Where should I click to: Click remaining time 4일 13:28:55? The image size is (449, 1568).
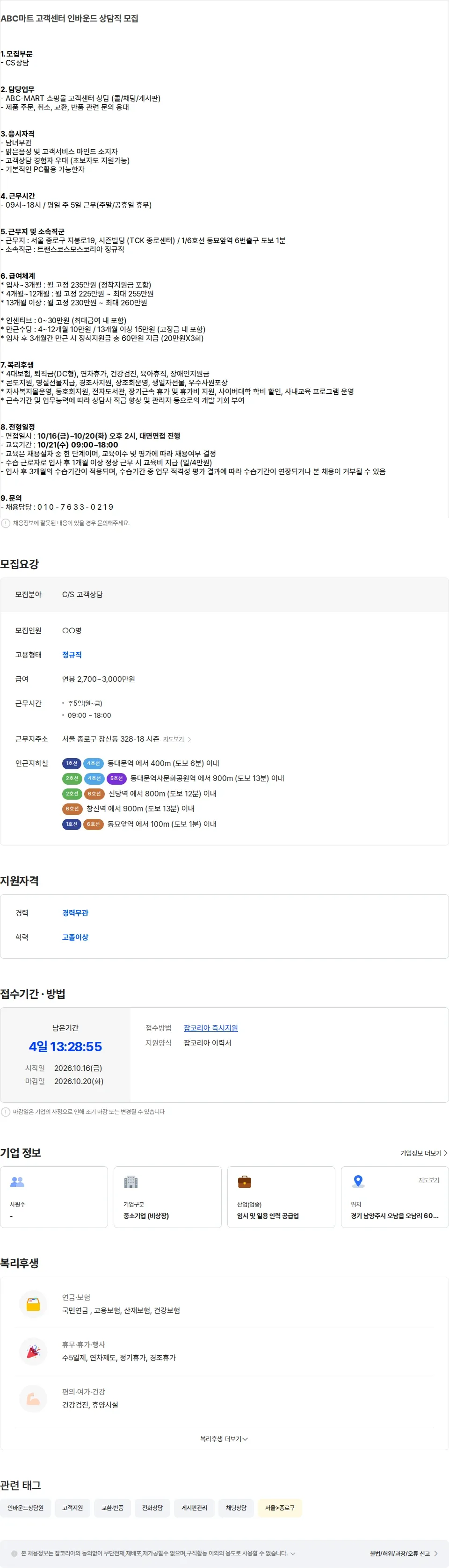[x=65, y=1047]
